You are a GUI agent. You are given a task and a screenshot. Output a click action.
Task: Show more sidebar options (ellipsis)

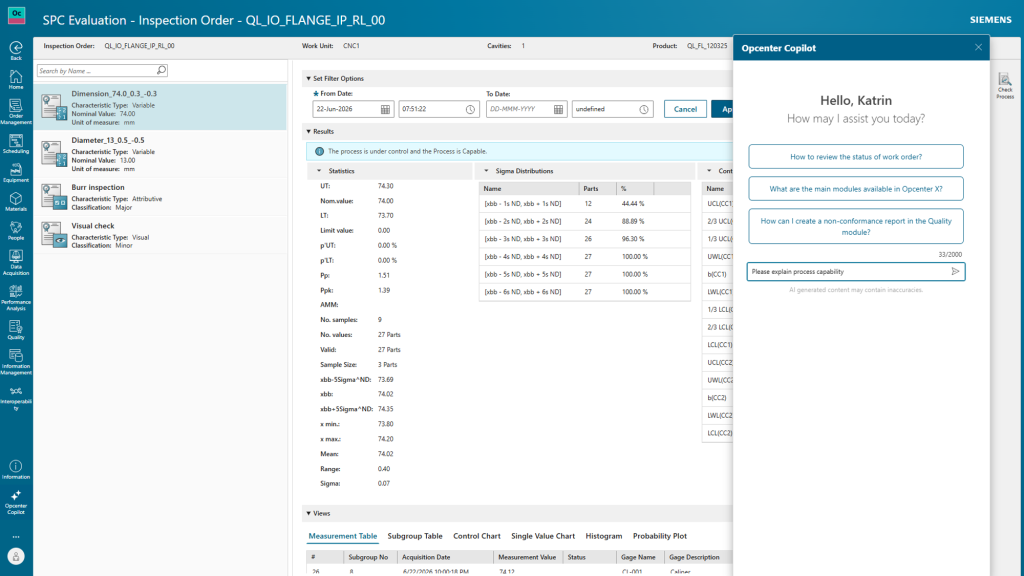(x=16, y=537)
